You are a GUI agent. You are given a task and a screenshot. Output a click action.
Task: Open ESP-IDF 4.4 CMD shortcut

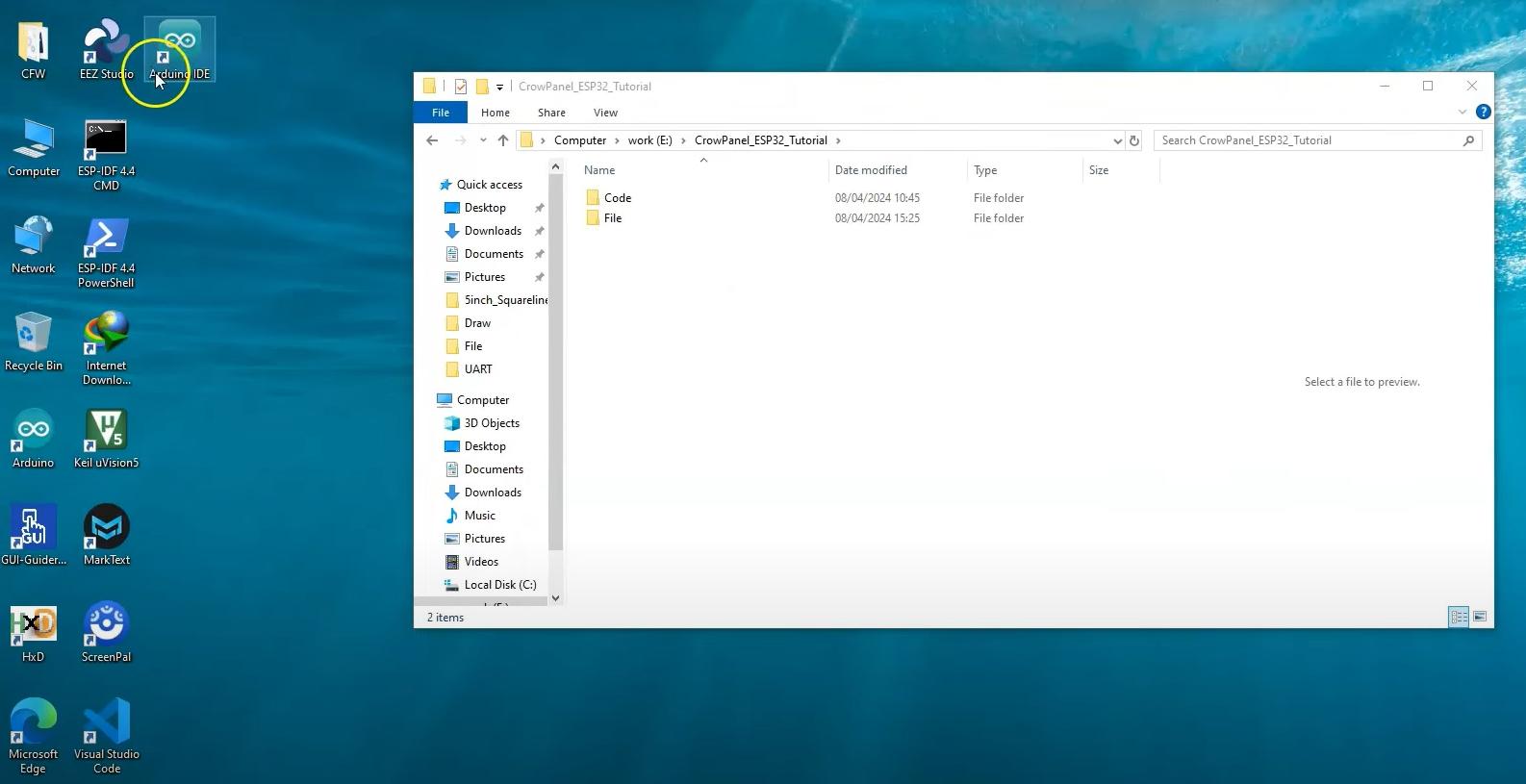pos(106,155)
